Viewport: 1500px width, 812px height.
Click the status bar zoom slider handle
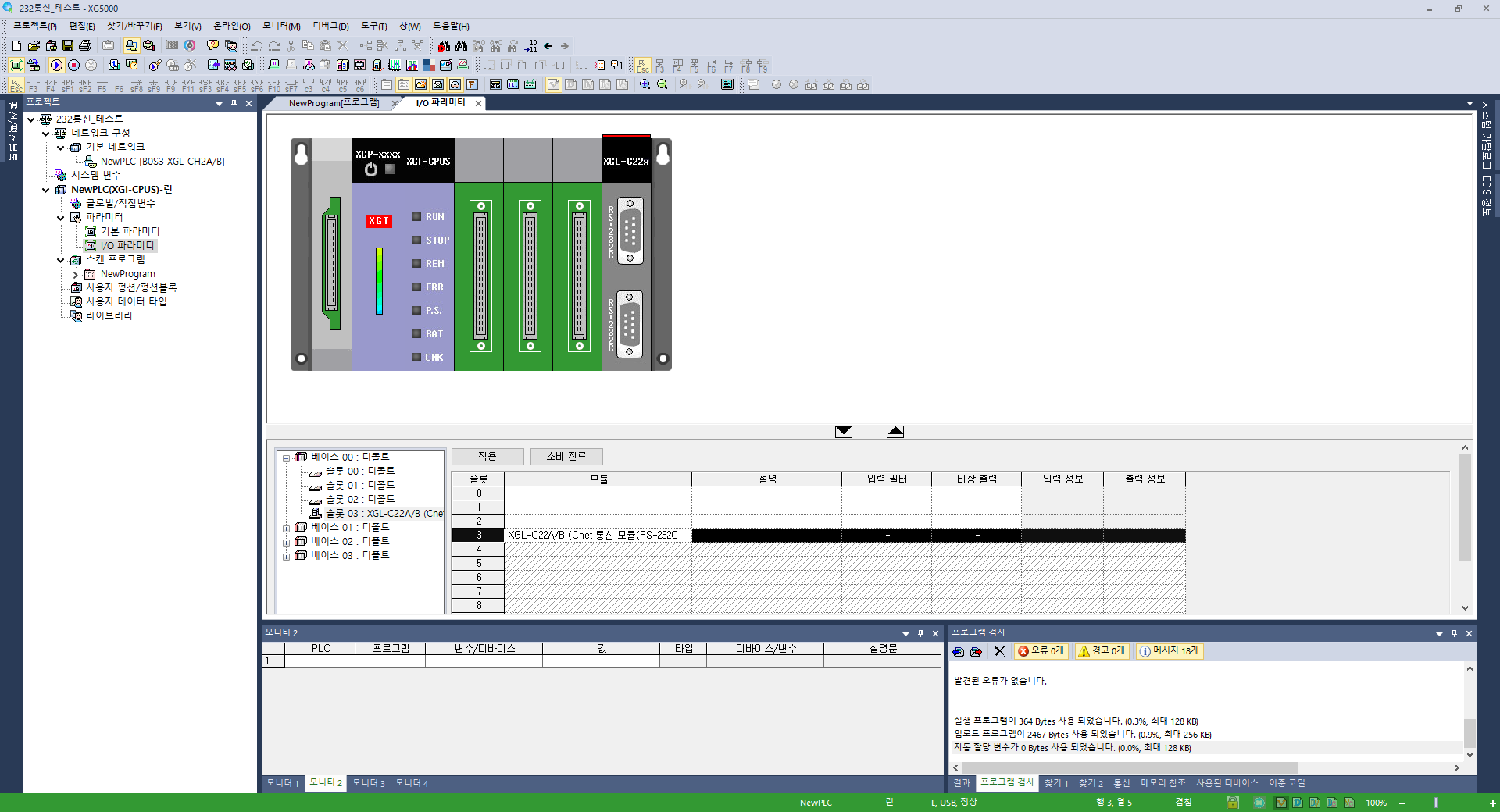point(1436,803)
